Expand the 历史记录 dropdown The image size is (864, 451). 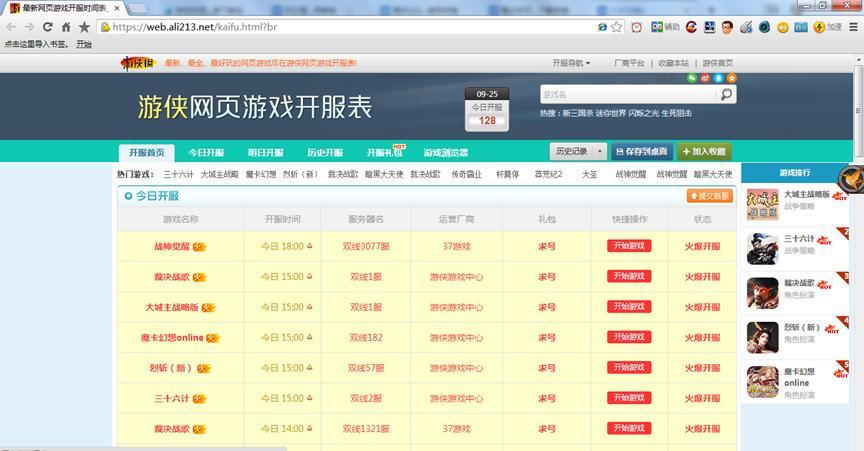pos(600,152)
